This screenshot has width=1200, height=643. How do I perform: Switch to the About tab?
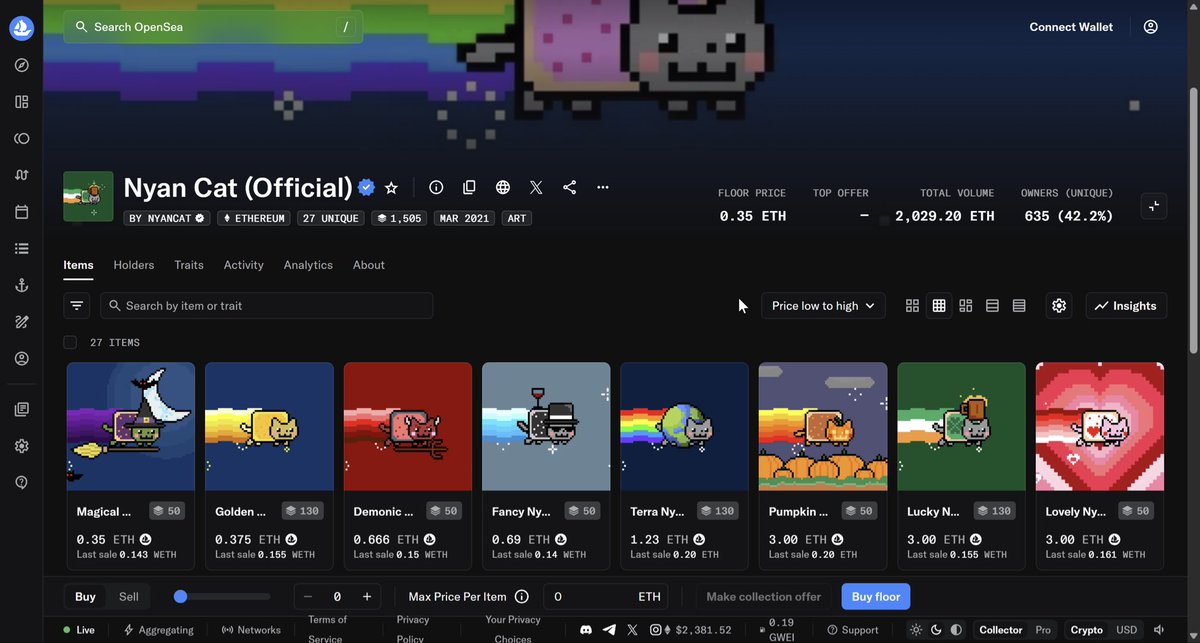[x=369, y=265]
